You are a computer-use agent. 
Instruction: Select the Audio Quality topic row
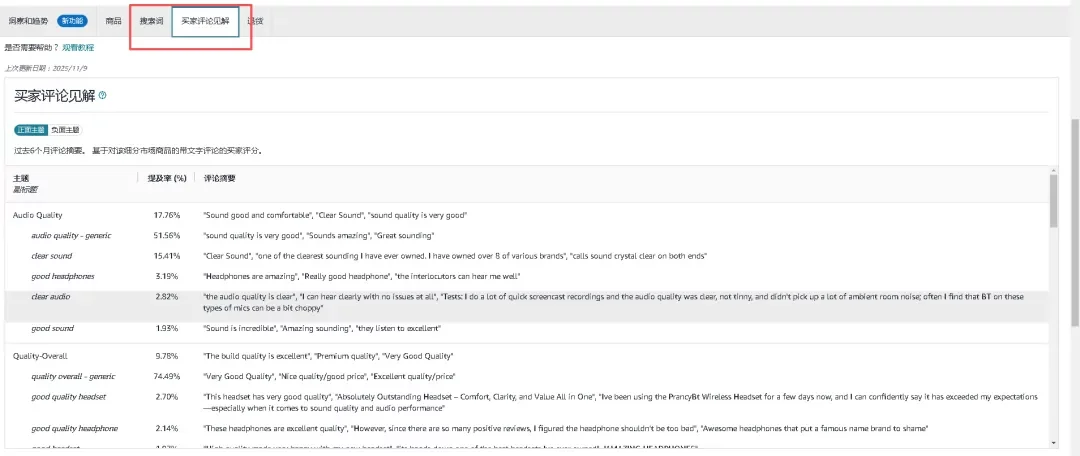pos(37,215)
